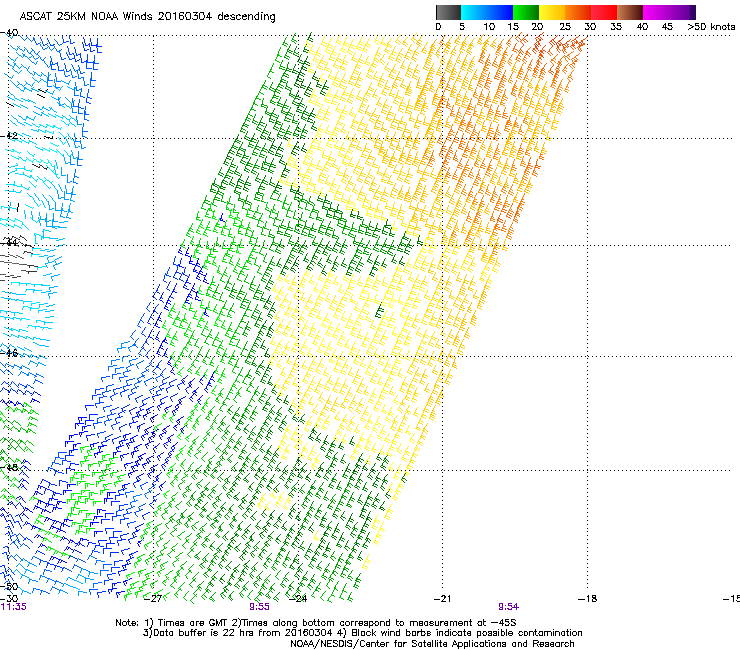740x650 pixels.
Task: Click the "11:35" pass time label
Action: (14, 607)
